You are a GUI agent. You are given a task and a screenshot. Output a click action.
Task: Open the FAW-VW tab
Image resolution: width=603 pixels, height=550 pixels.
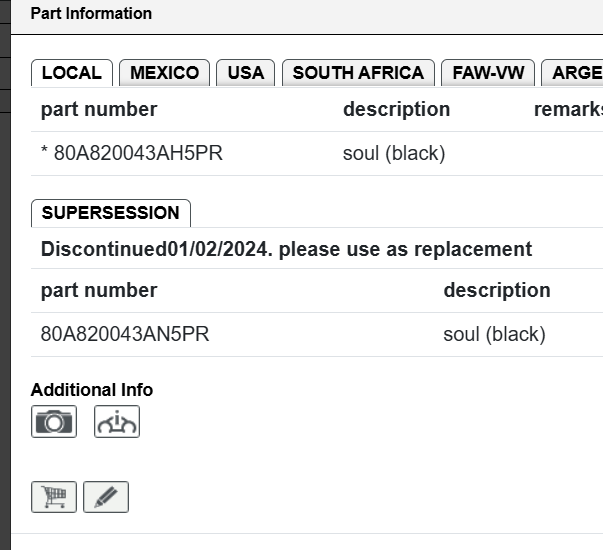(488, 73)
